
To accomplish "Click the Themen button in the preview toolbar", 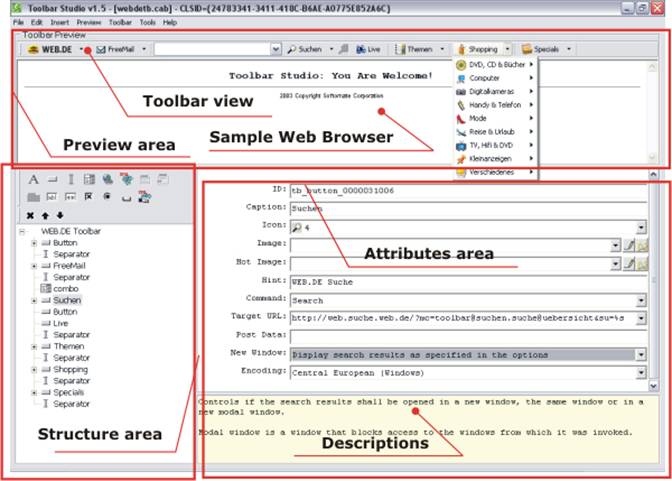I will [x=414, y=50].
